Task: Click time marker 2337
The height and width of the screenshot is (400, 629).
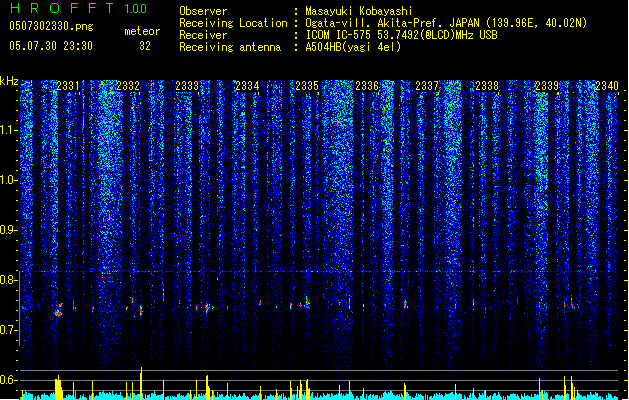Action: [427, 86]
